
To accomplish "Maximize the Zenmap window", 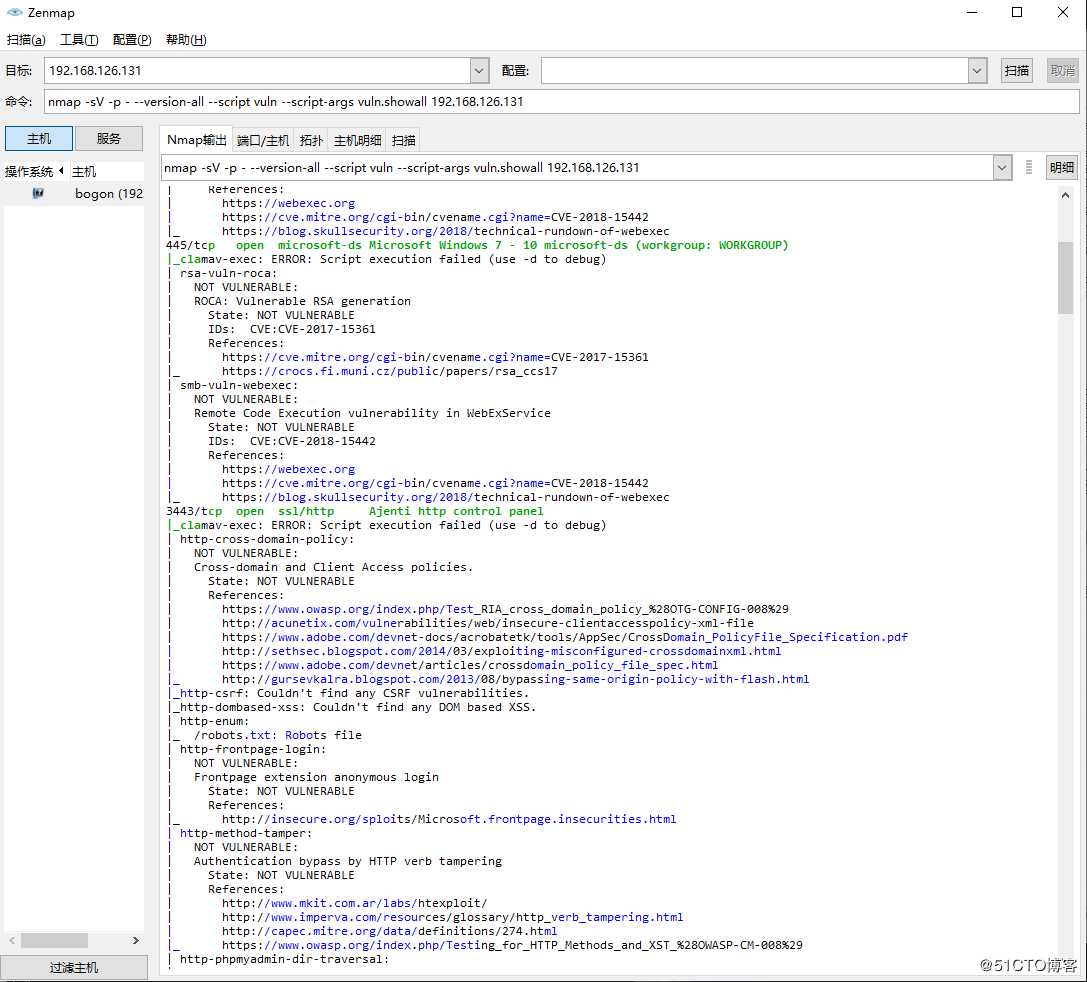I will [x=1017, y=12].
